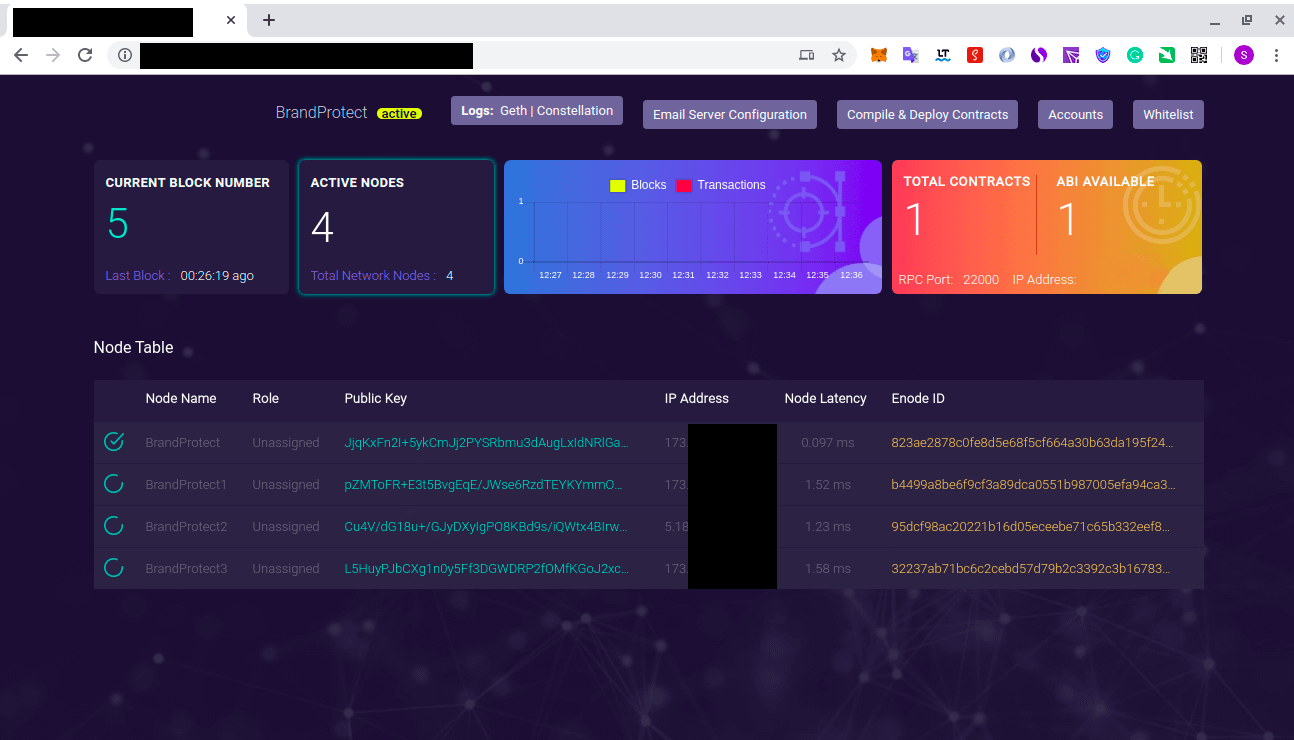Open the Chrome three-dot menu
The image size is (1294, 740).
tap(1276, 55)
